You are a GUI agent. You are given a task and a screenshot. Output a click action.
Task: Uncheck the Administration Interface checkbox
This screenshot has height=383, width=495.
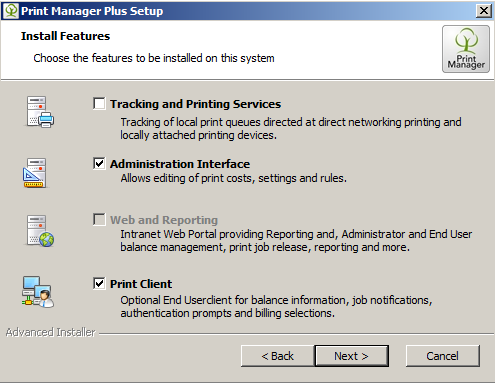99,164
